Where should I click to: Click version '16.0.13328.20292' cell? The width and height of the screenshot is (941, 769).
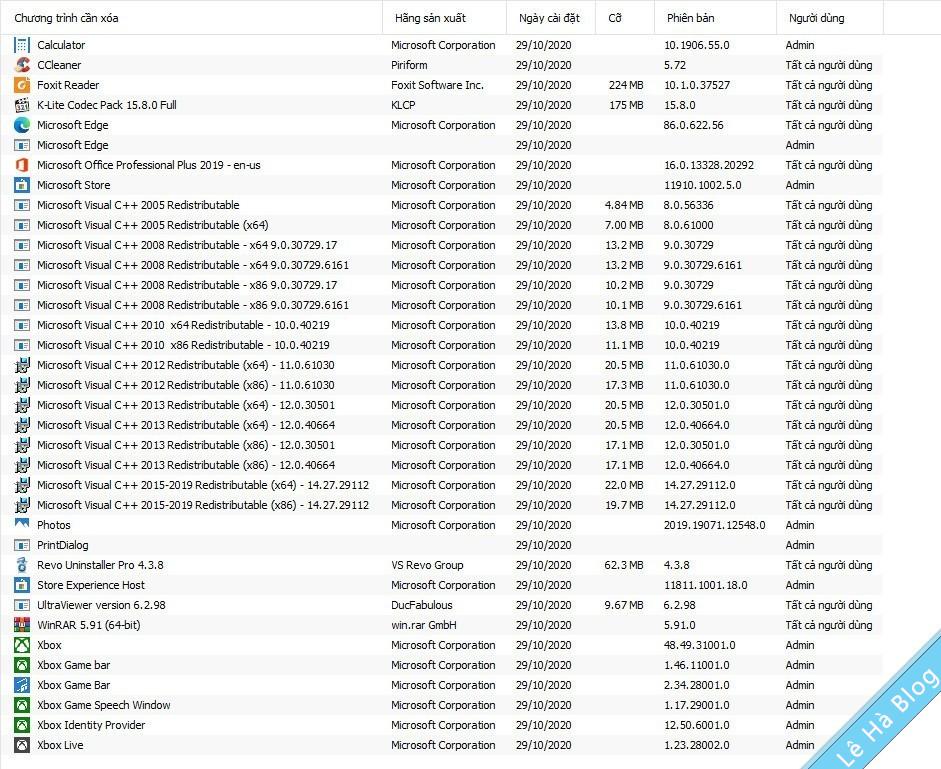pyautogui.click(x=709, y=165)
